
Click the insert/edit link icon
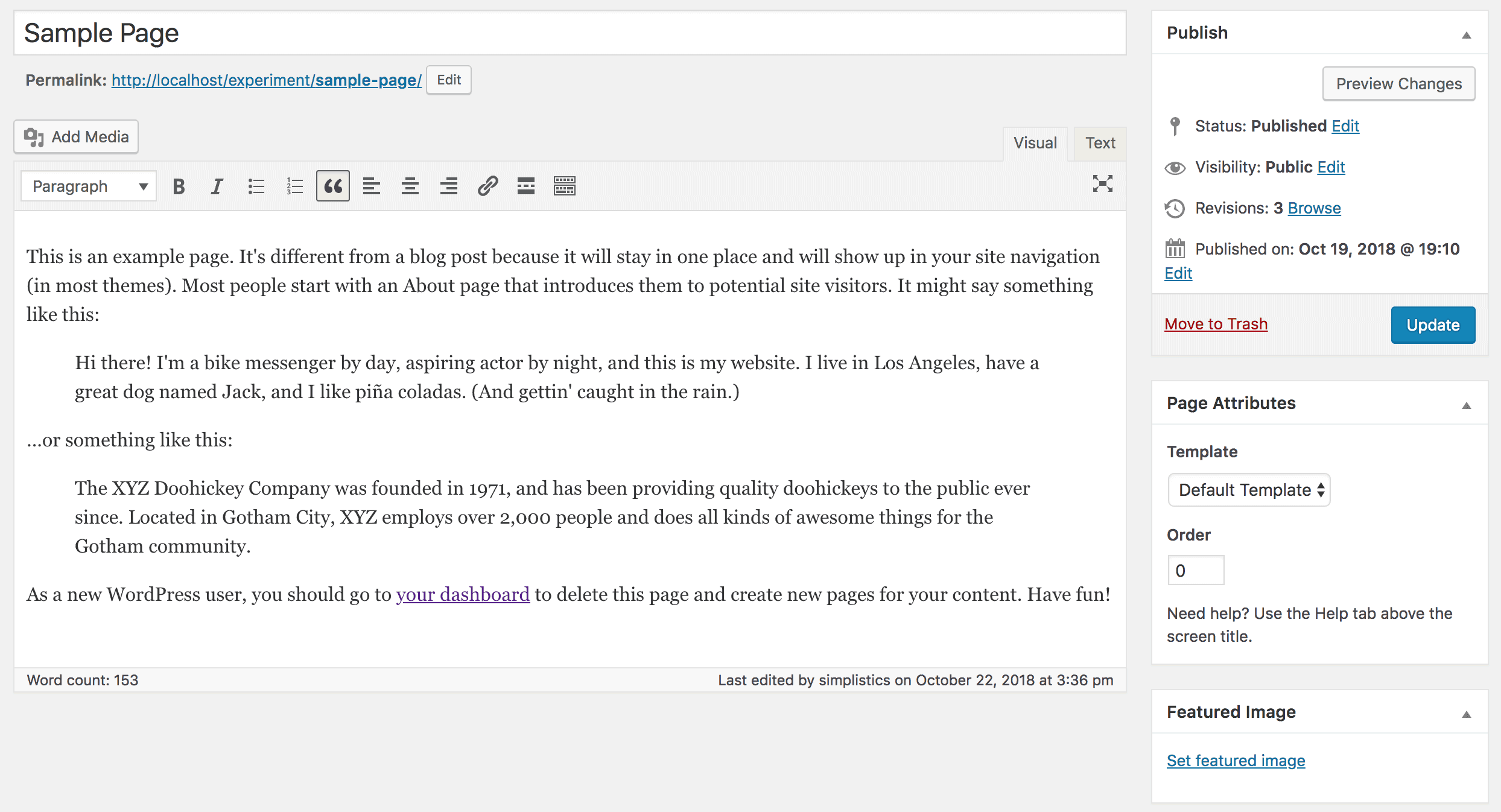coord(487,186)
